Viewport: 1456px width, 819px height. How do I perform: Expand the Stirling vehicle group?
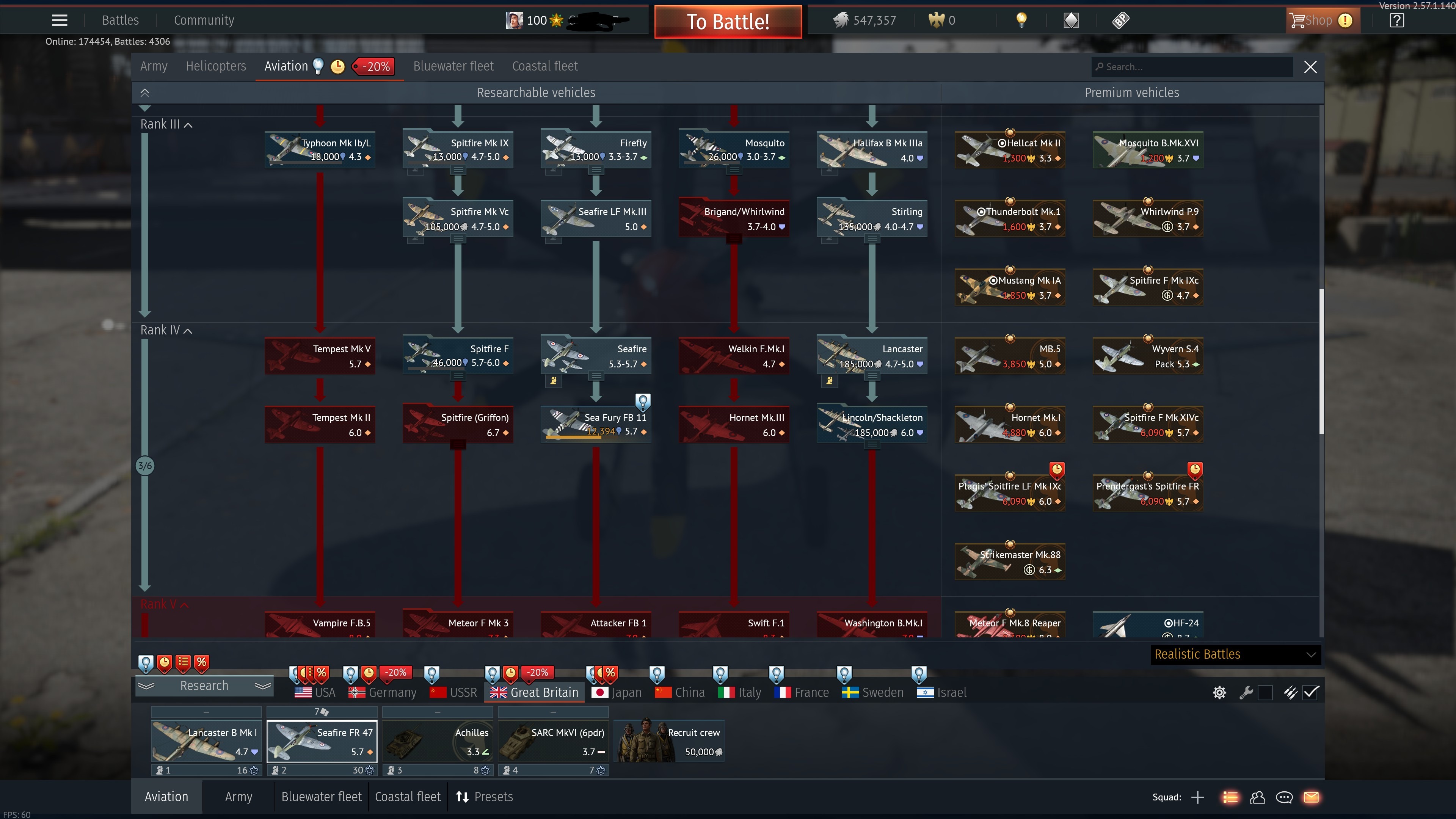coord(872,239)
